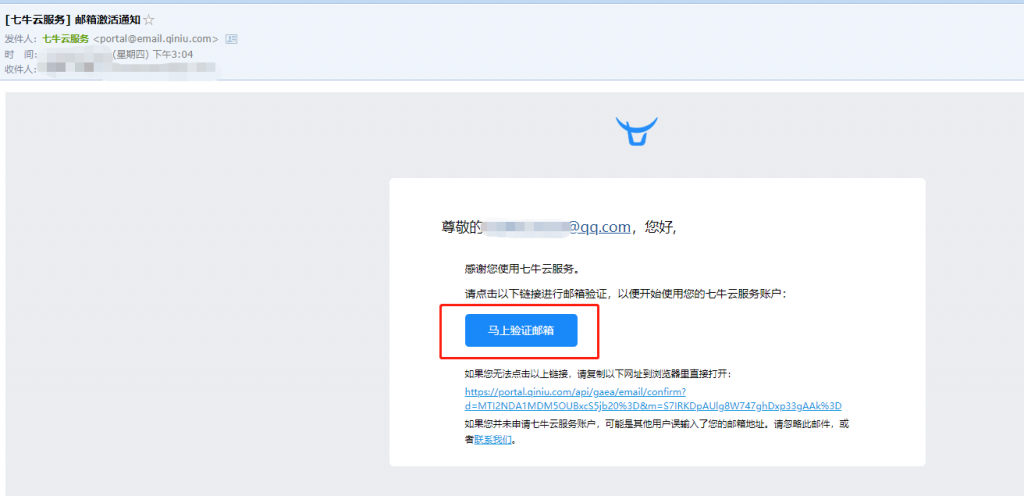This screenshot has width=1024, height=496.
Task: Open sender contact card icon
Action: click(x=231, y=39)
